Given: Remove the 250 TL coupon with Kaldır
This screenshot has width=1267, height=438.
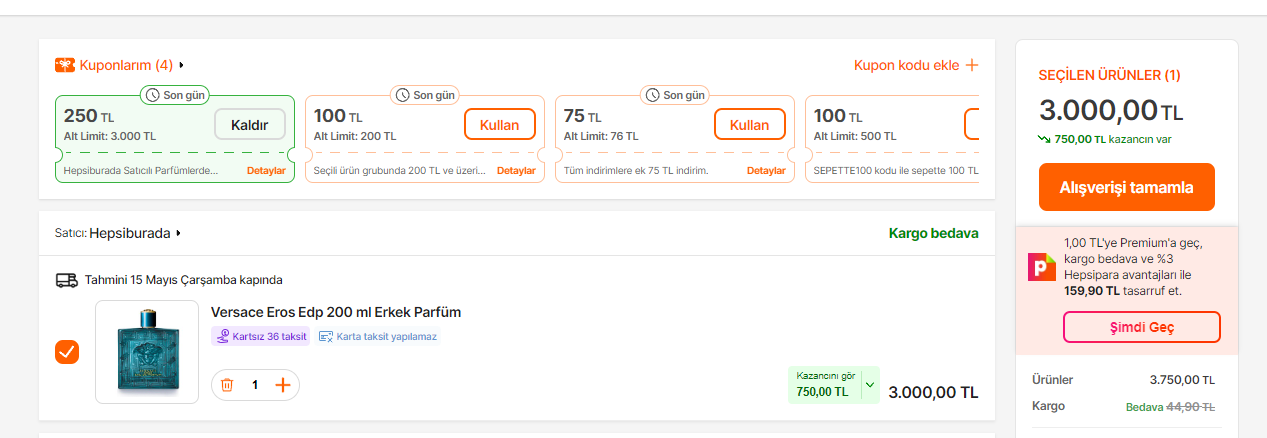Looking at the screenshot, I should (x=250, y=124).
